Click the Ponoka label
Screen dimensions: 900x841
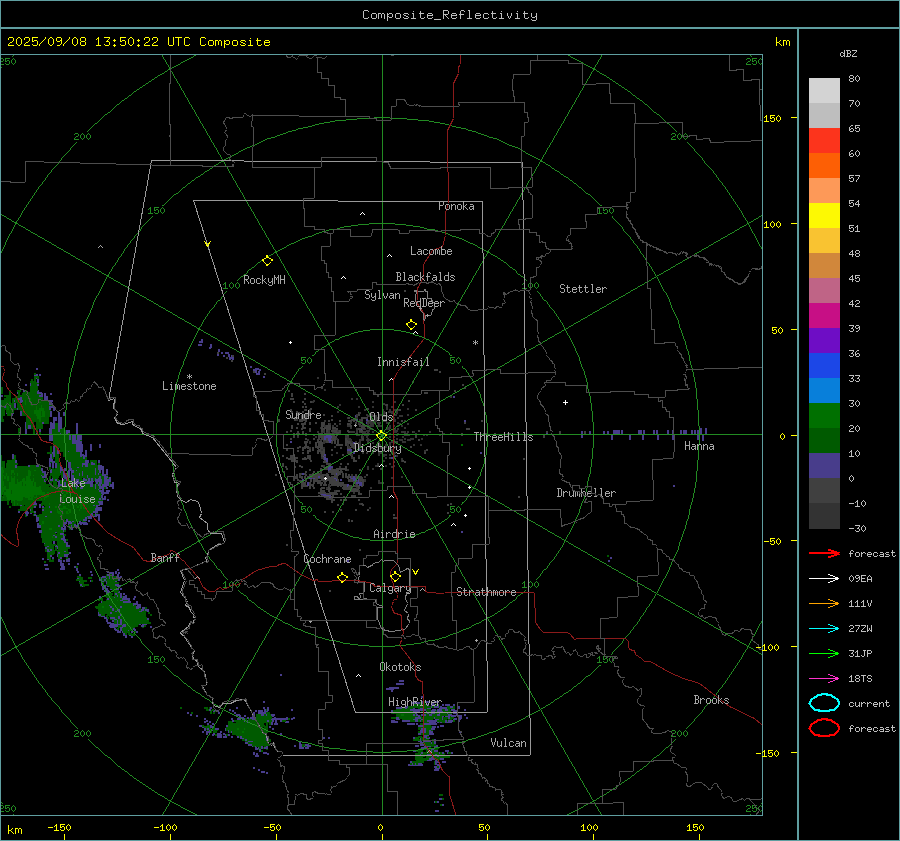[456, 206]
